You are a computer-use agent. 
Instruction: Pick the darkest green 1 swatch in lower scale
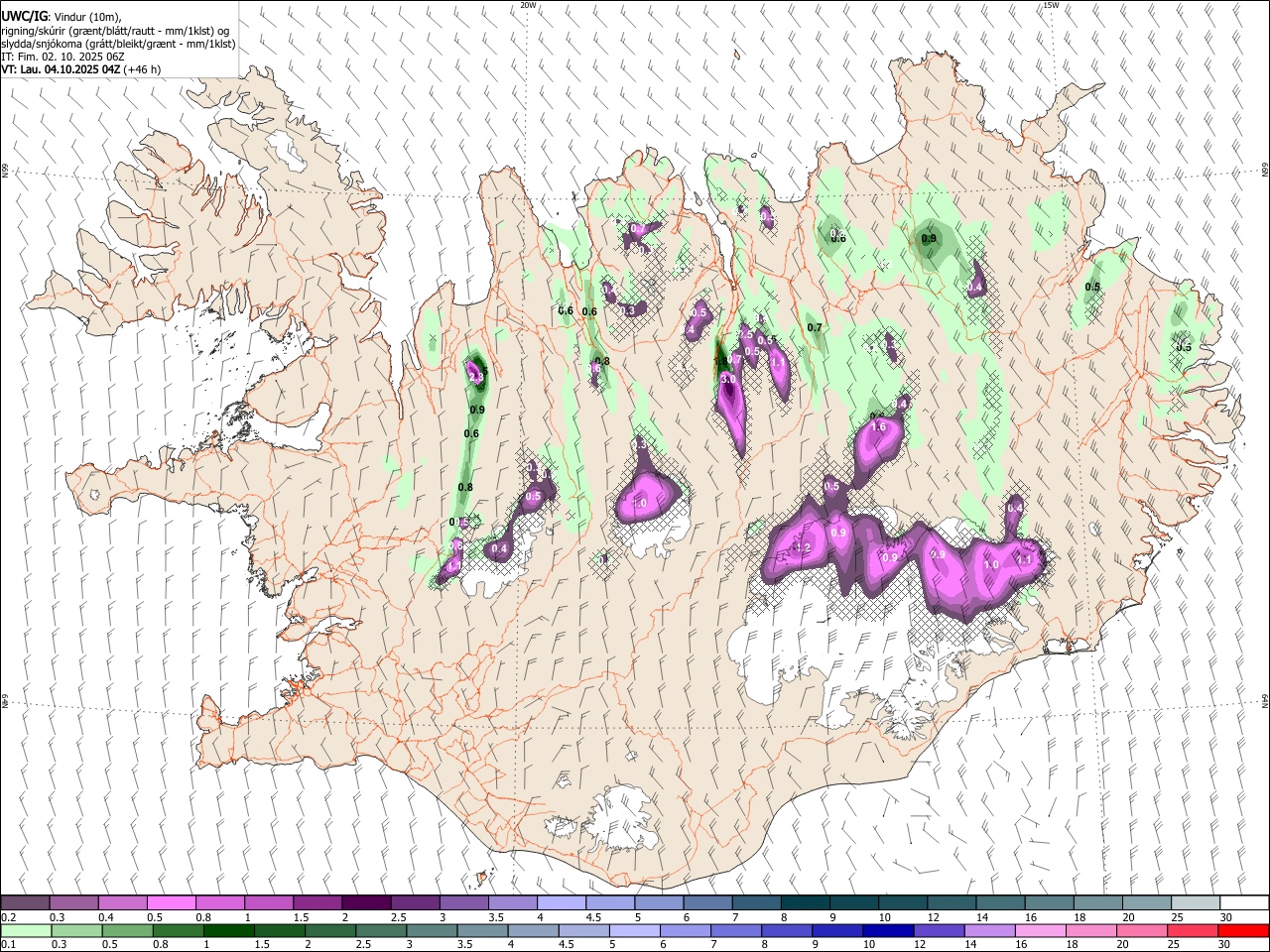click(x=228, y=931)
